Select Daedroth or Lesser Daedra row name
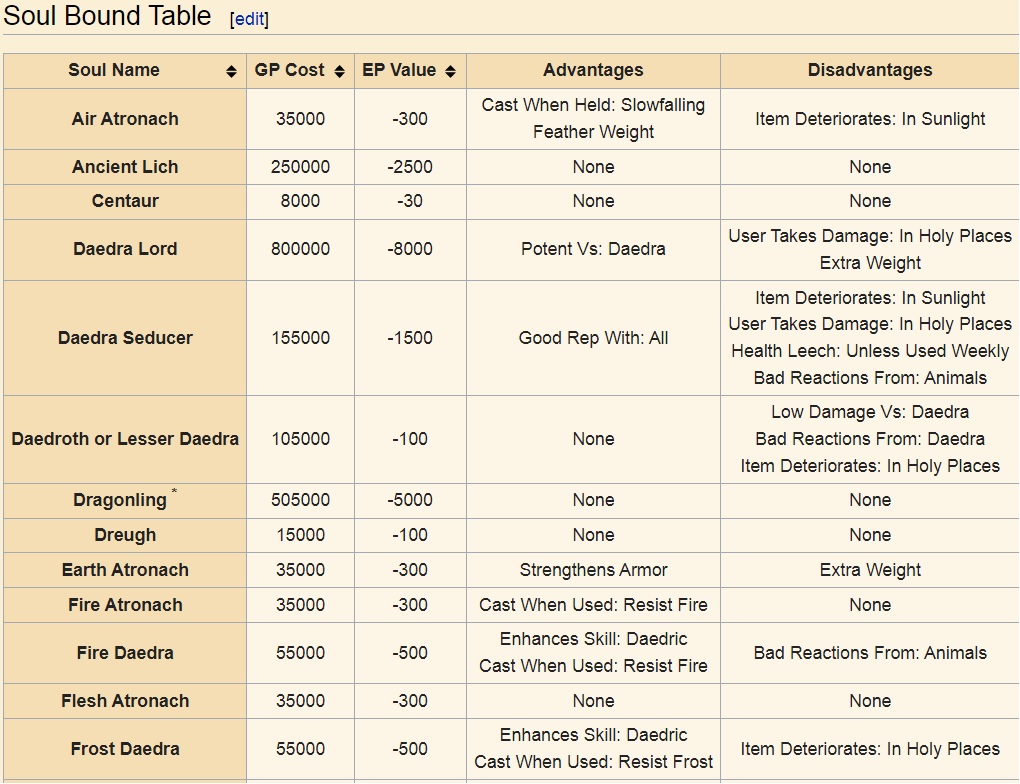Viewport: 1020px width, 784px height. click(125, 439)
